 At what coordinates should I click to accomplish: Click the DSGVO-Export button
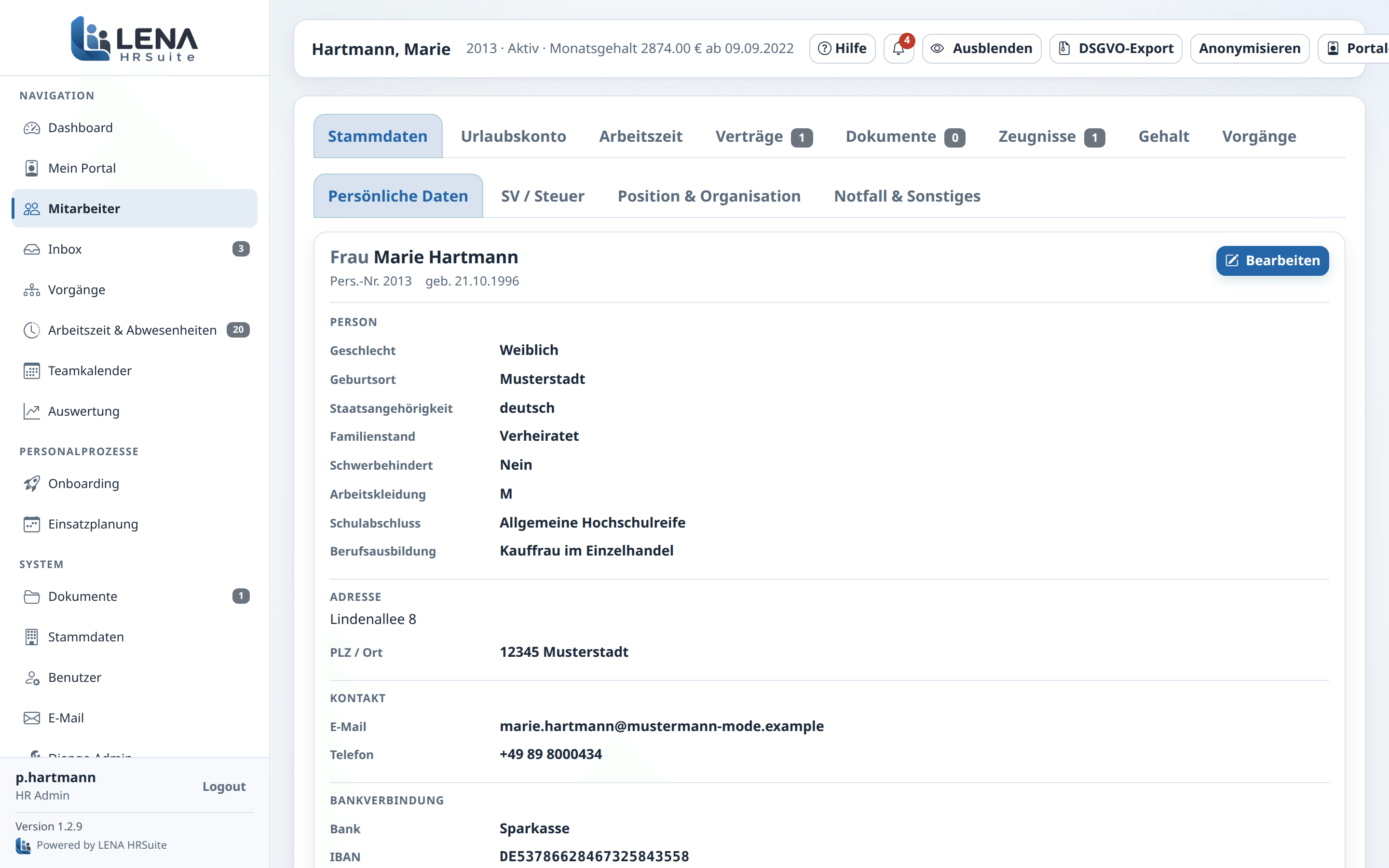tap(1115, 49)
